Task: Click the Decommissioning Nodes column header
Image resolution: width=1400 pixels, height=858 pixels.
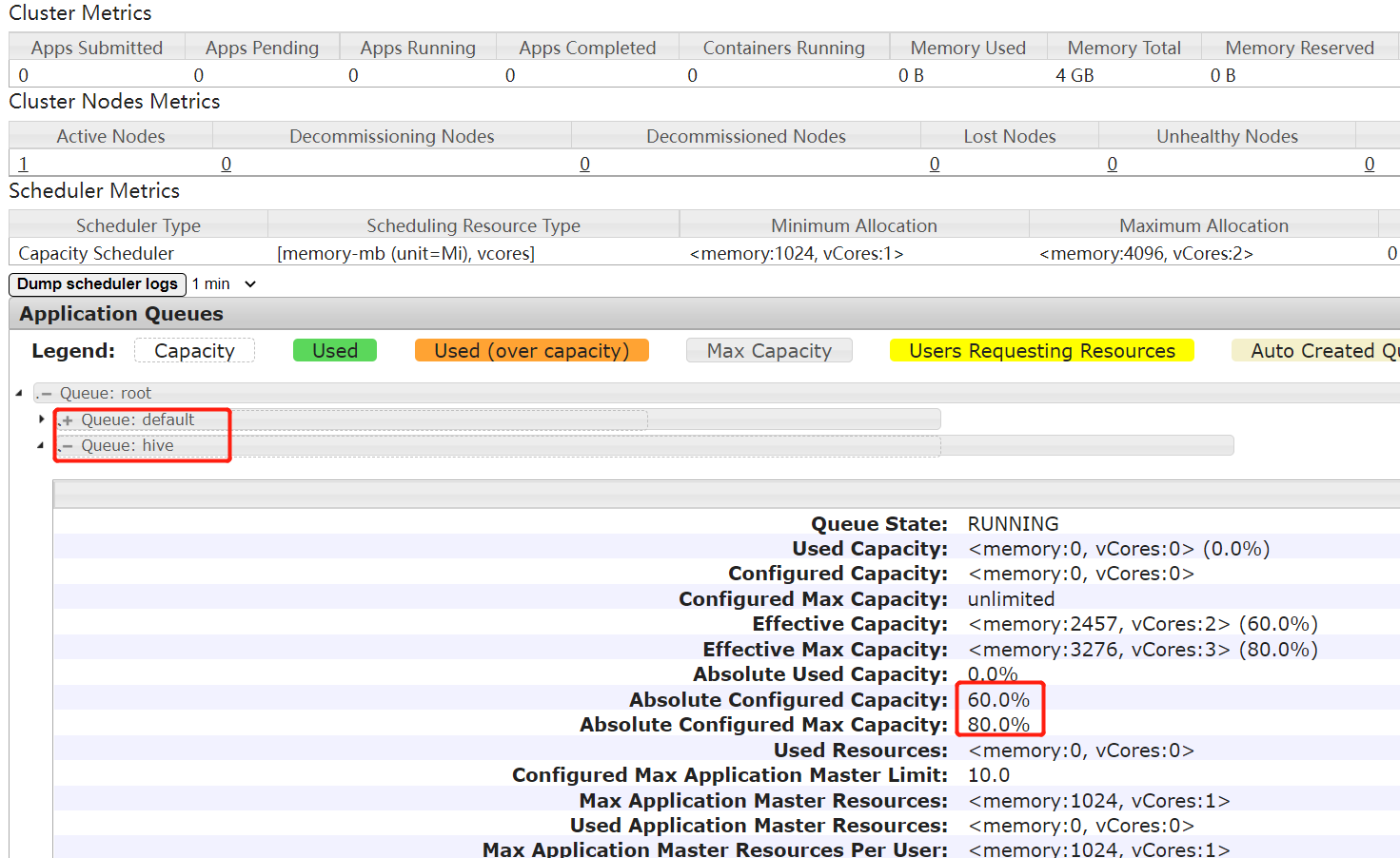Action: pos(392,136)
